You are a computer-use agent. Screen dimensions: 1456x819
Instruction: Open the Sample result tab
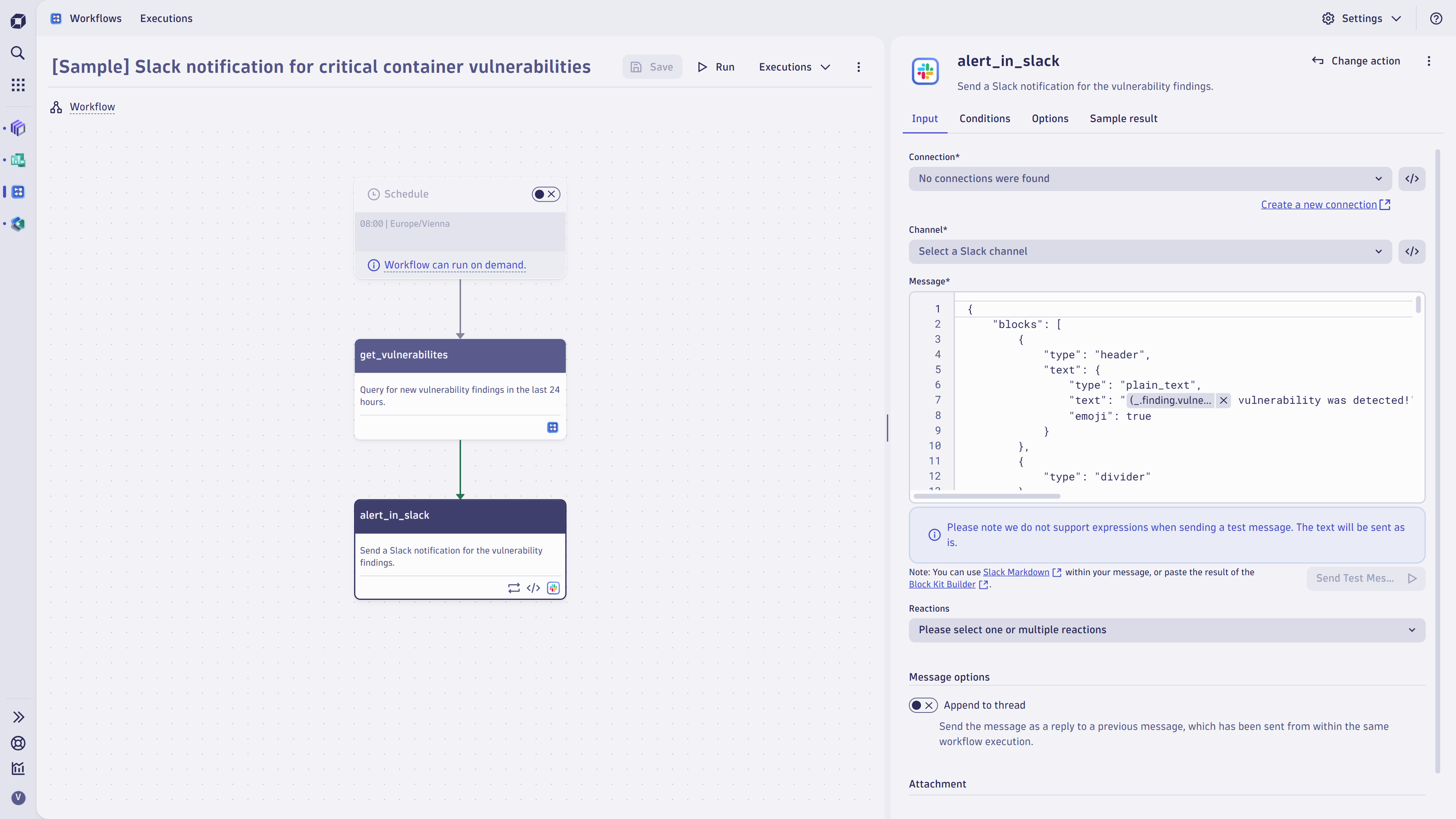[x=1123, y=119]
